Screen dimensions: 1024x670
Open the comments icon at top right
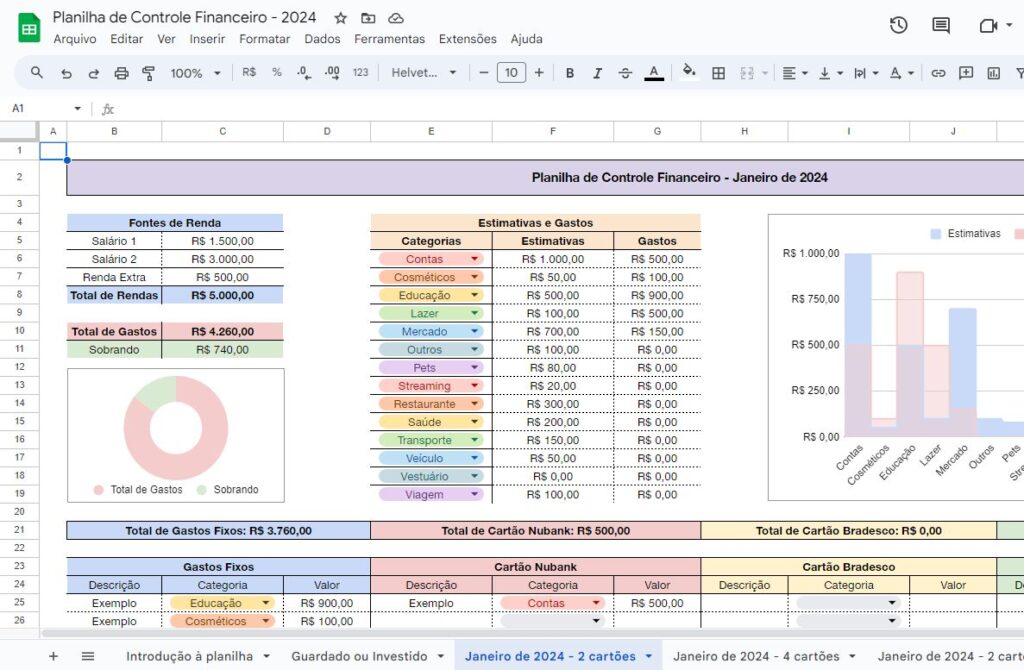(x=941, y=26)
